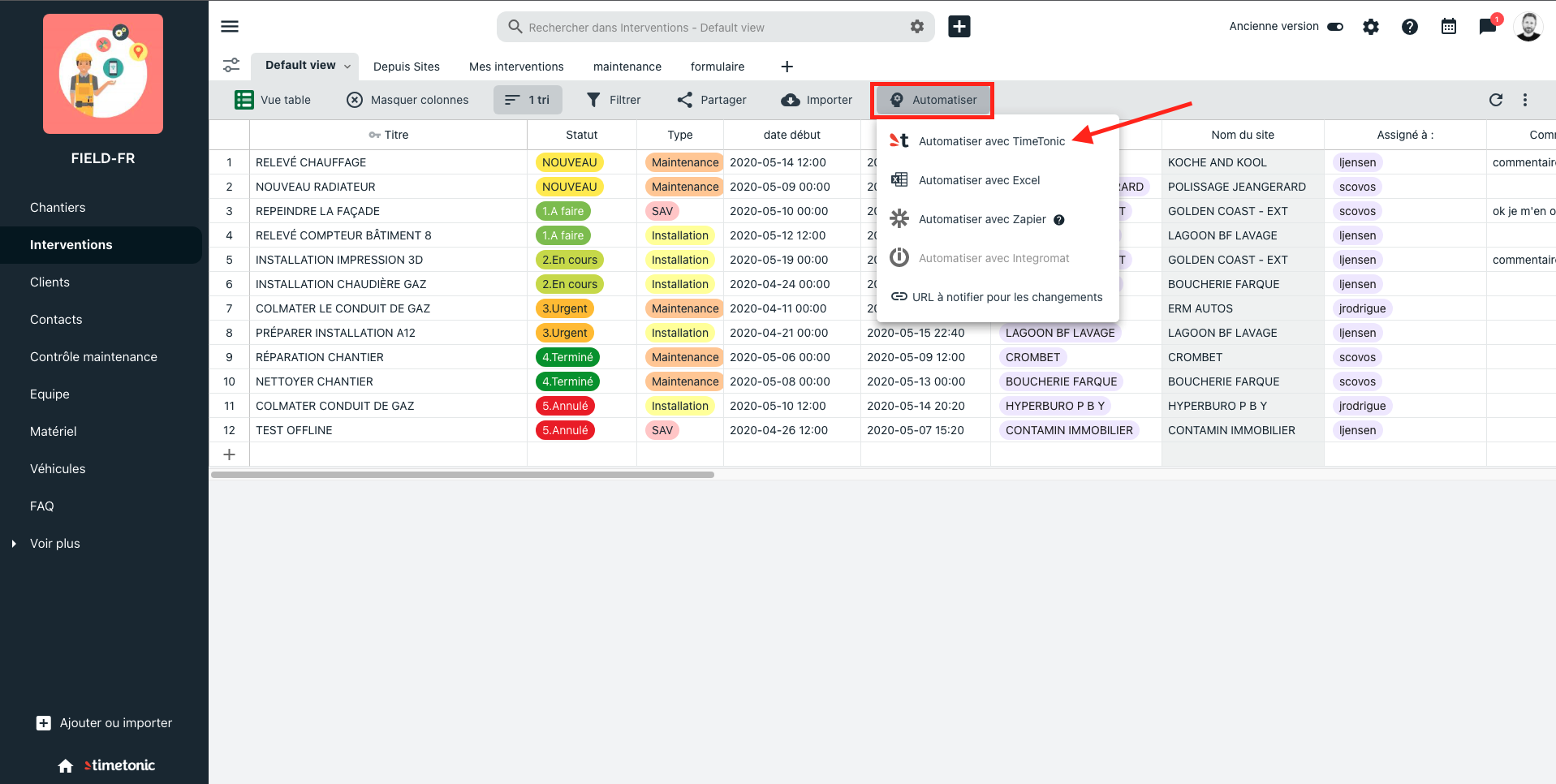
Task: Click the black plus add button
Action: tap(959, 27)
